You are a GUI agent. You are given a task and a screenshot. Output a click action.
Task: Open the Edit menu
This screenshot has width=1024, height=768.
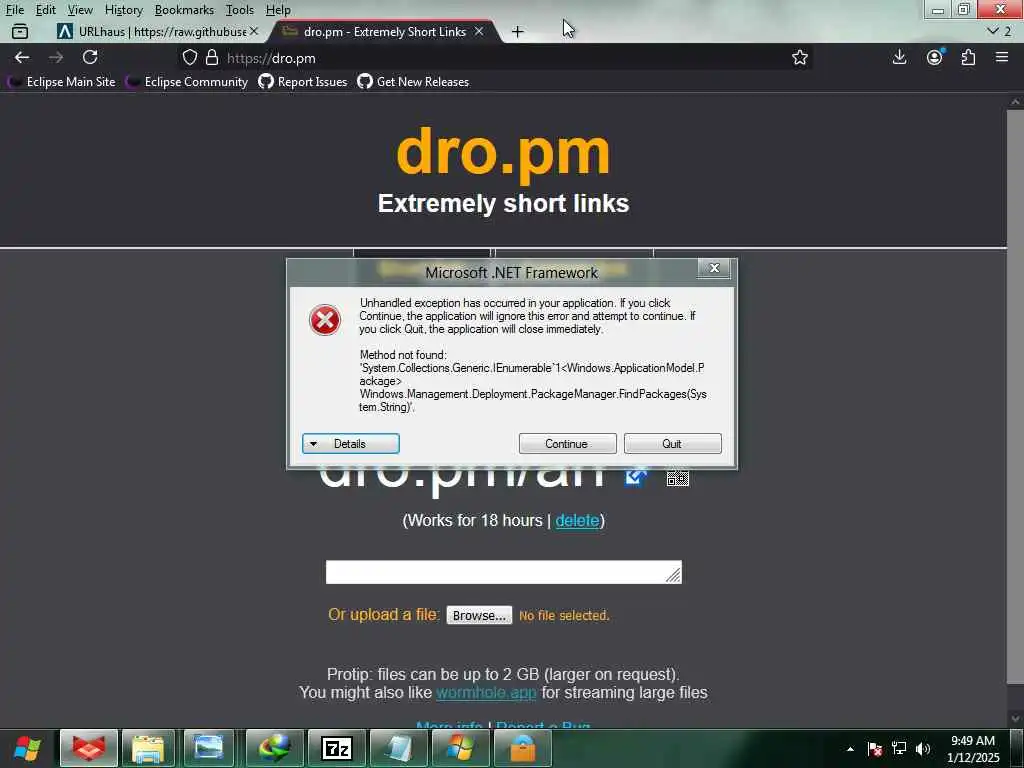click(x=46, y=10)
